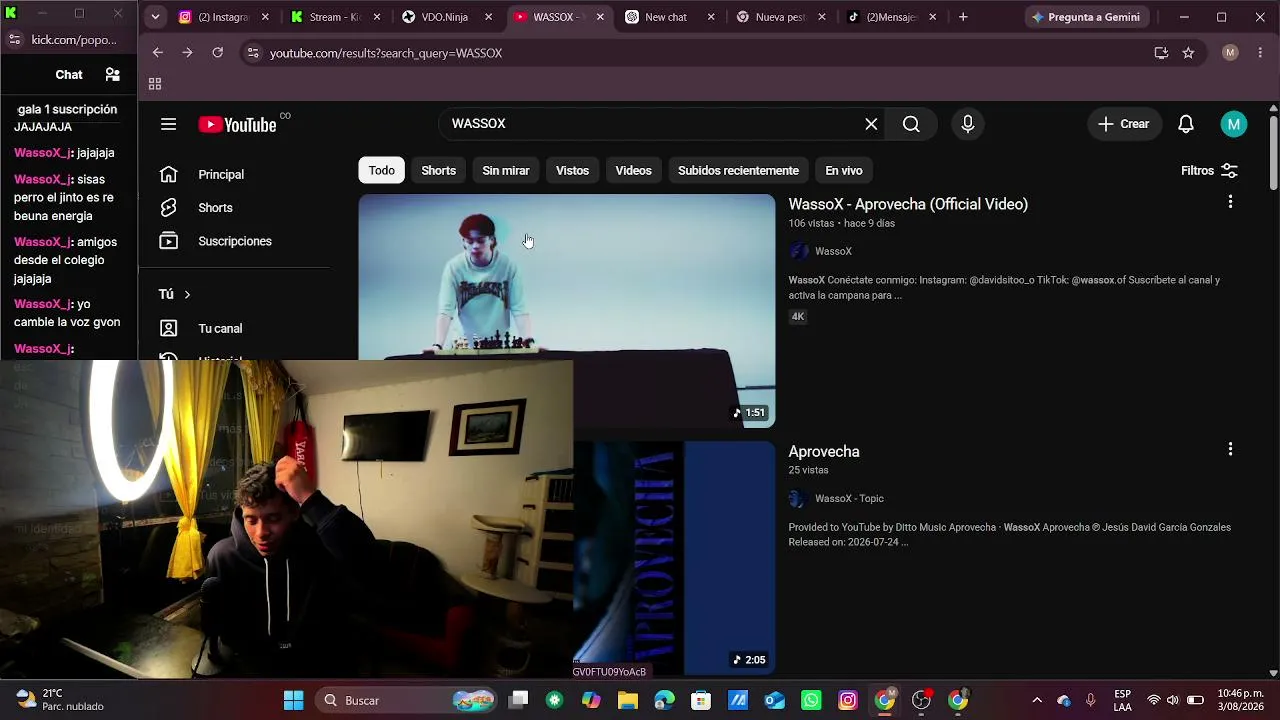
Task: Switch to the Stream - Kick tab
Action: coord(336,17)
